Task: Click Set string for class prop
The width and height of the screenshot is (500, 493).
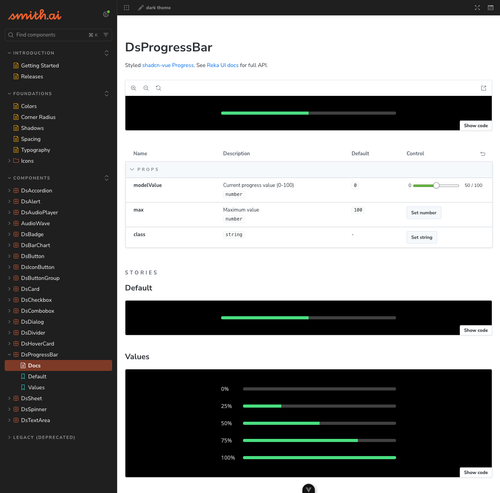Action: click(x=421, y=237)
